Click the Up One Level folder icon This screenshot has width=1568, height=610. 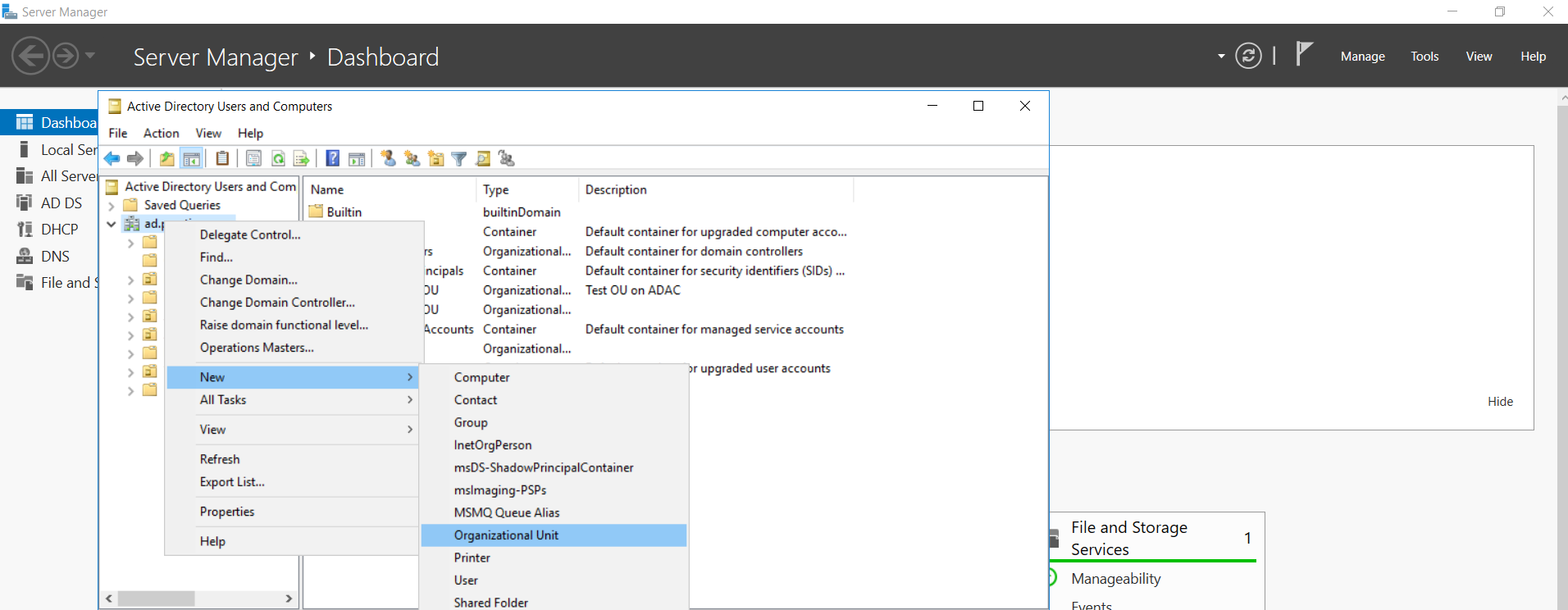pos(167,158)
